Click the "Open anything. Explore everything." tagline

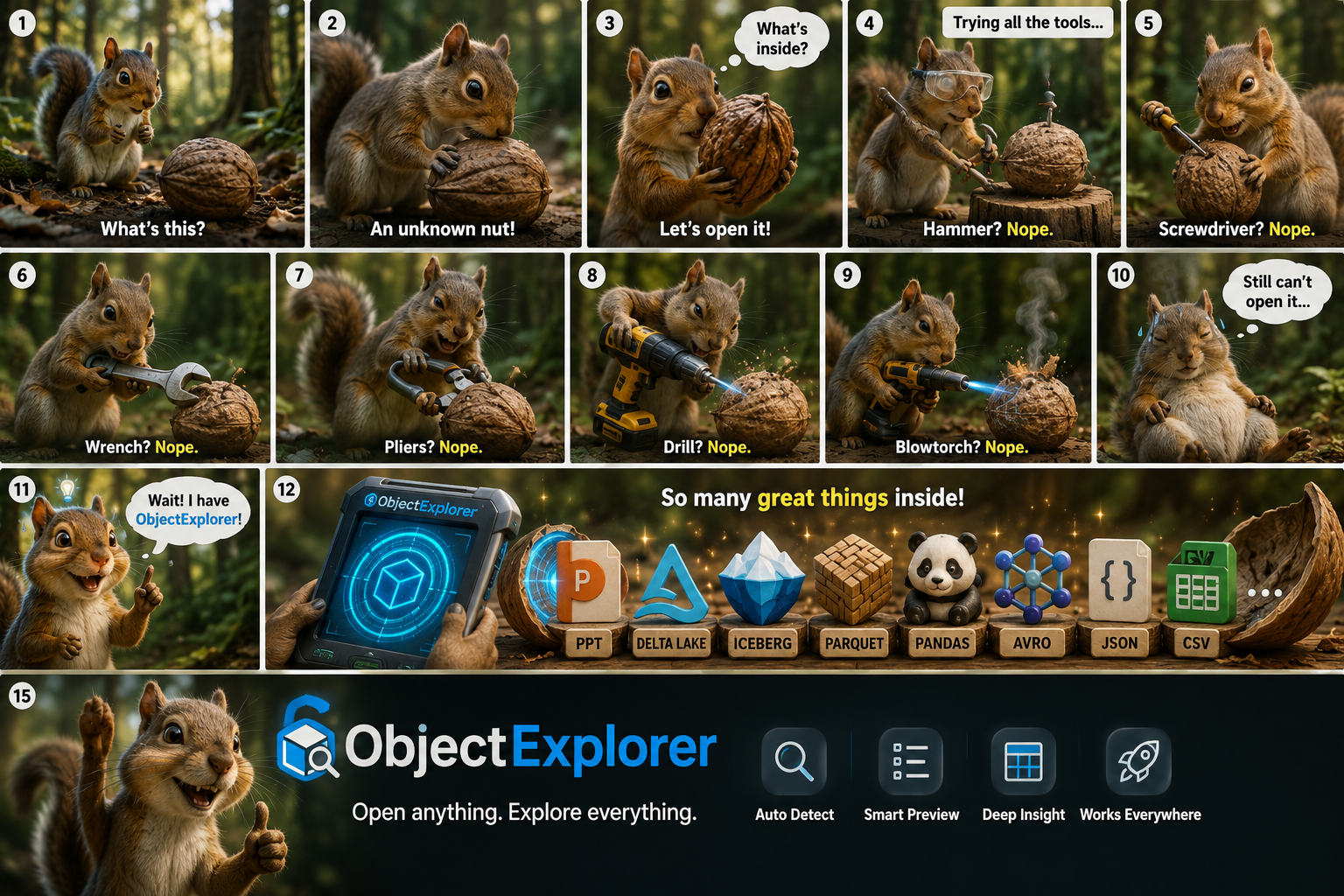coord(524,812)
